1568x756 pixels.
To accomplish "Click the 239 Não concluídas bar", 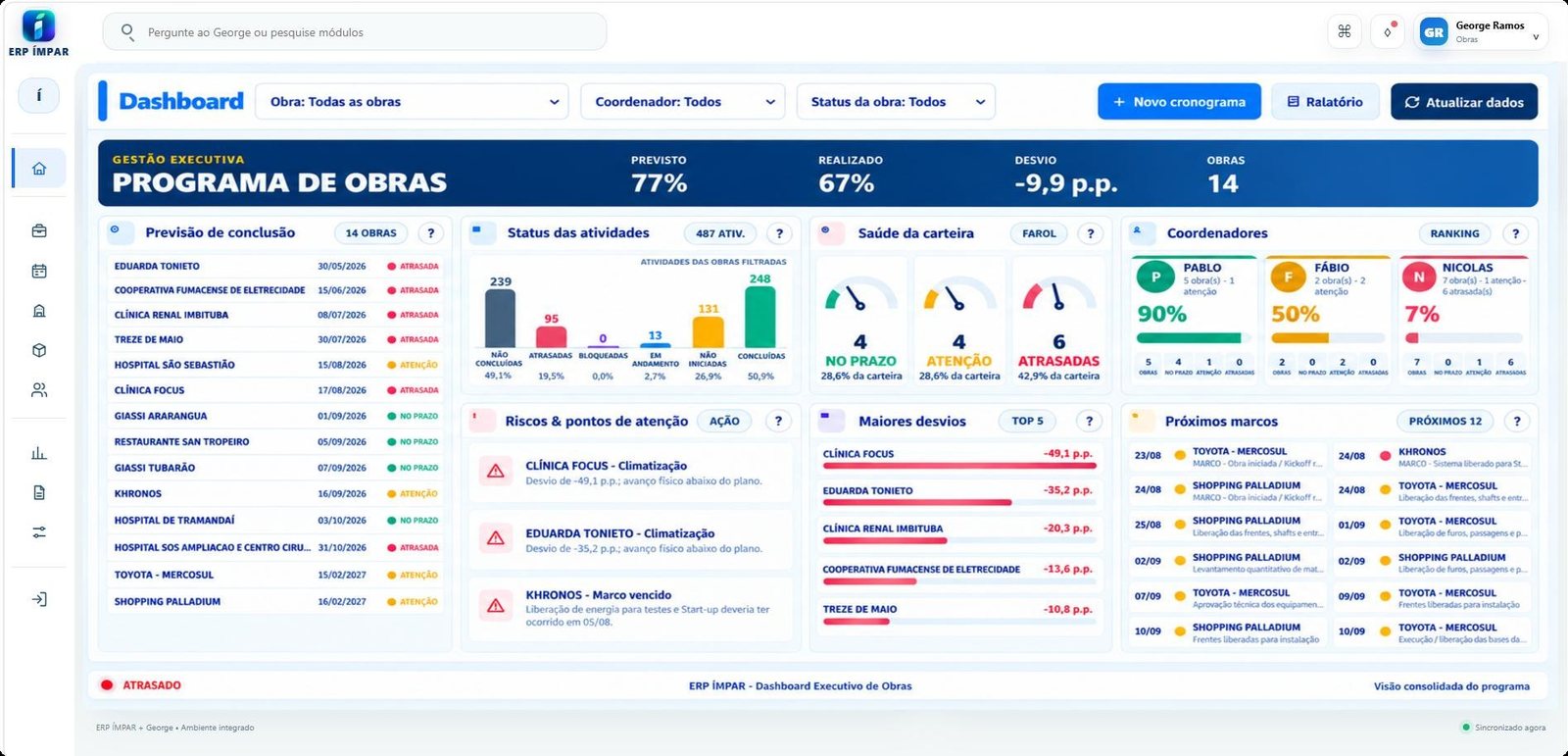I will 500,318.
